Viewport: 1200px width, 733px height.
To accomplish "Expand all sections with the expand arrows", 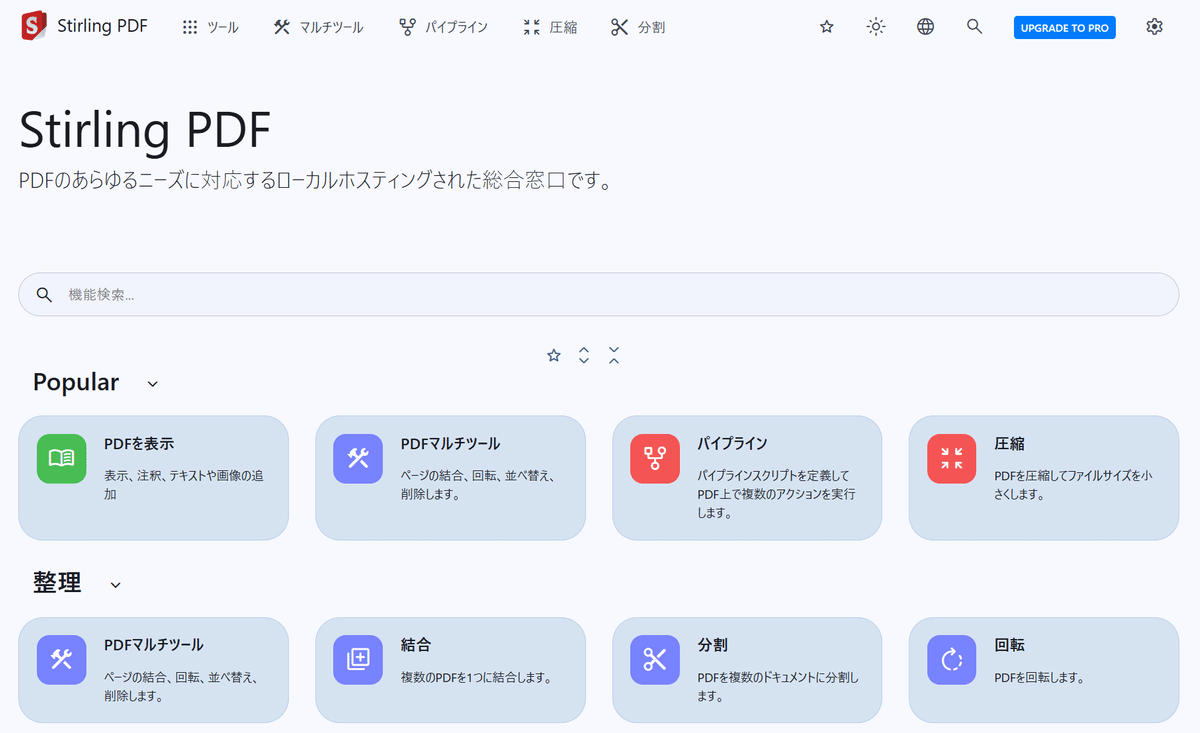I will coord(584,355).
